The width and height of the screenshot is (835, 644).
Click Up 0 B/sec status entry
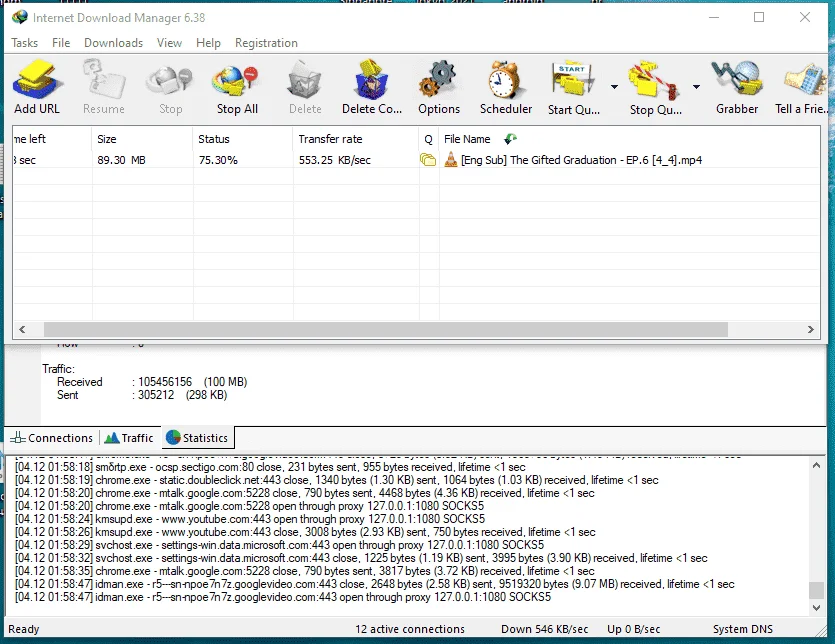pos(633,629)
